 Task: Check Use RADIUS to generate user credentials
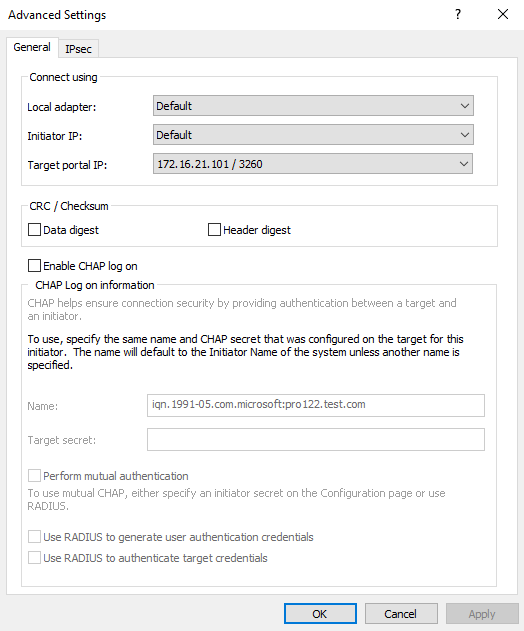(34, 537)
